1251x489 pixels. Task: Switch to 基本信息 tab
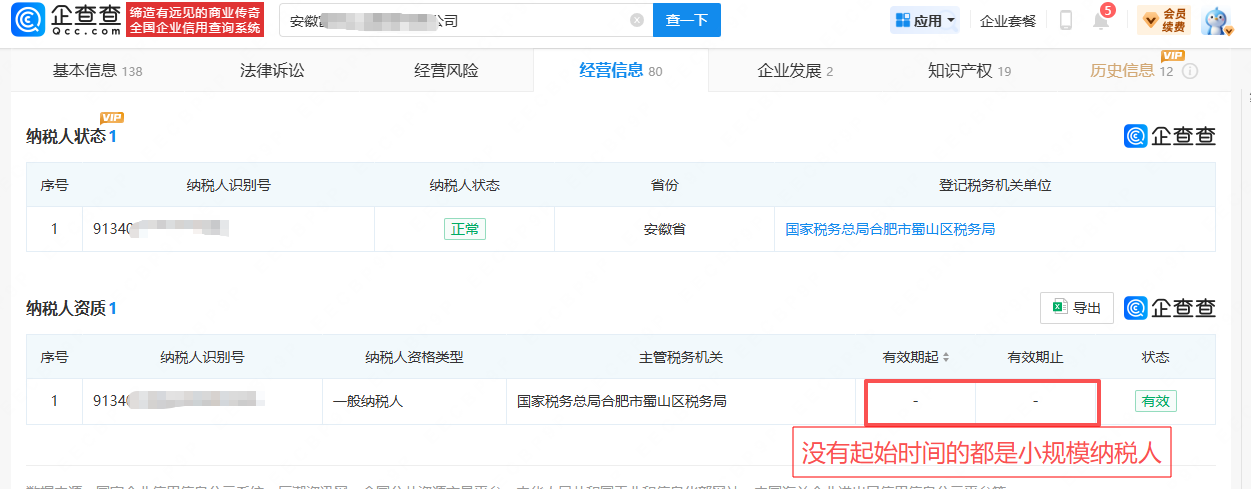[97, 71]
